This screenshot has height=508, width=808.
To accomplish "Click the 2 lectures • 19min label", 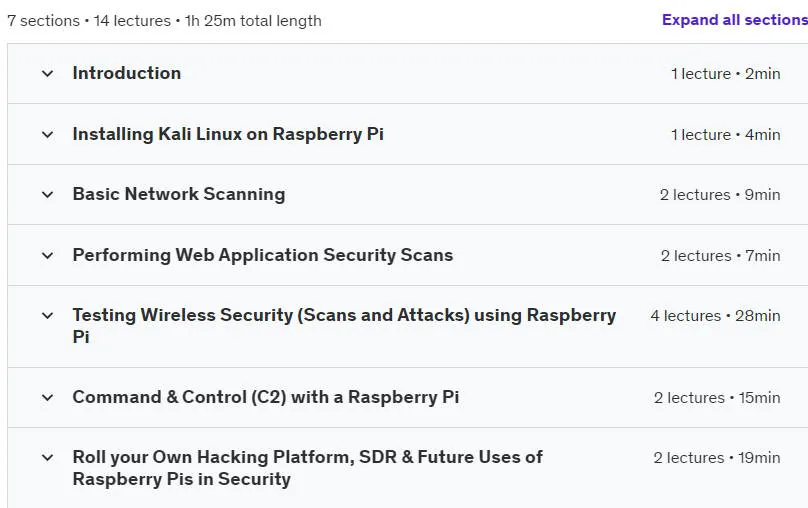I will click(717, 458).
